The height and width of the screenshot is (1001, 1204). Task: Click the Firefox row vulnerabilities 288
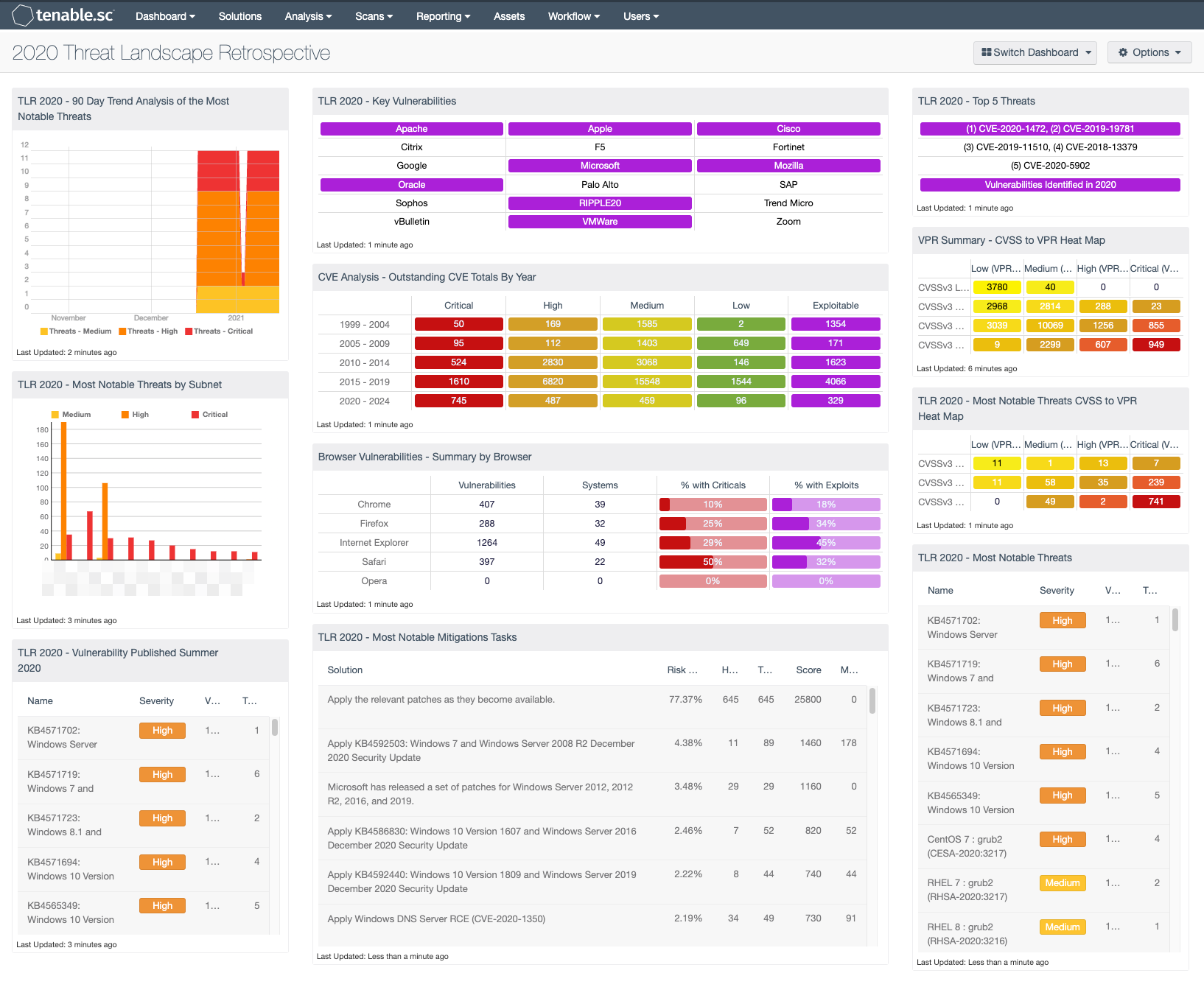[x=487, y=524]
